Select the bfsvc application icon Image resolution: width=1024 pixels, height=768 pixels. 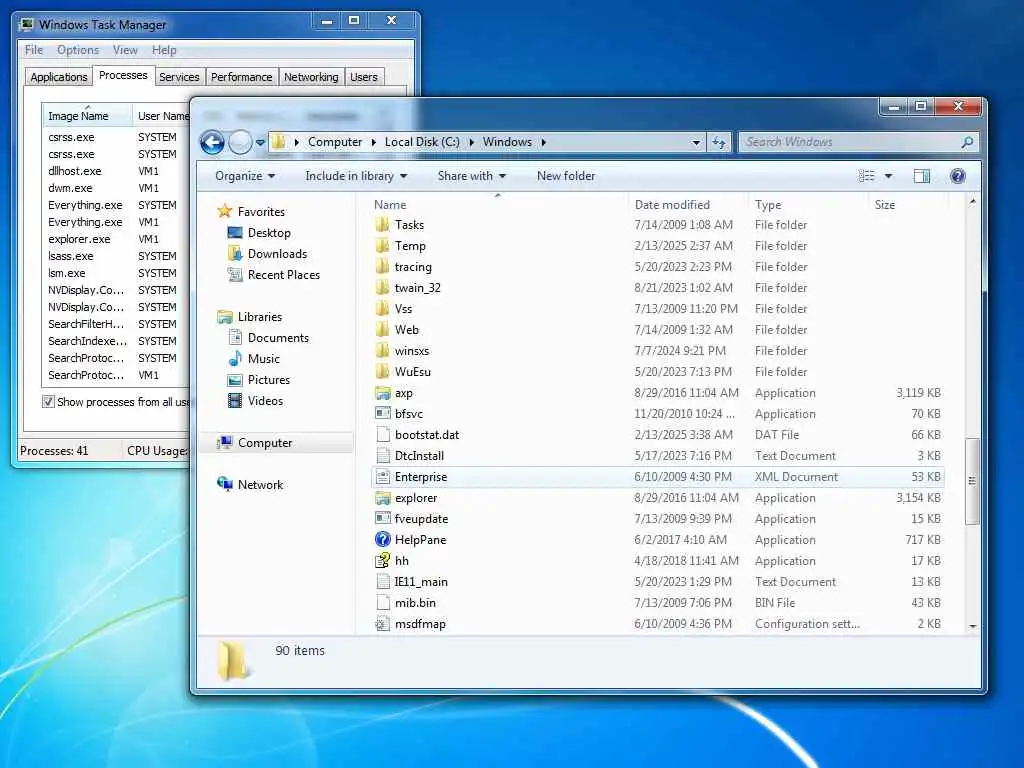(x=383, y=413)
